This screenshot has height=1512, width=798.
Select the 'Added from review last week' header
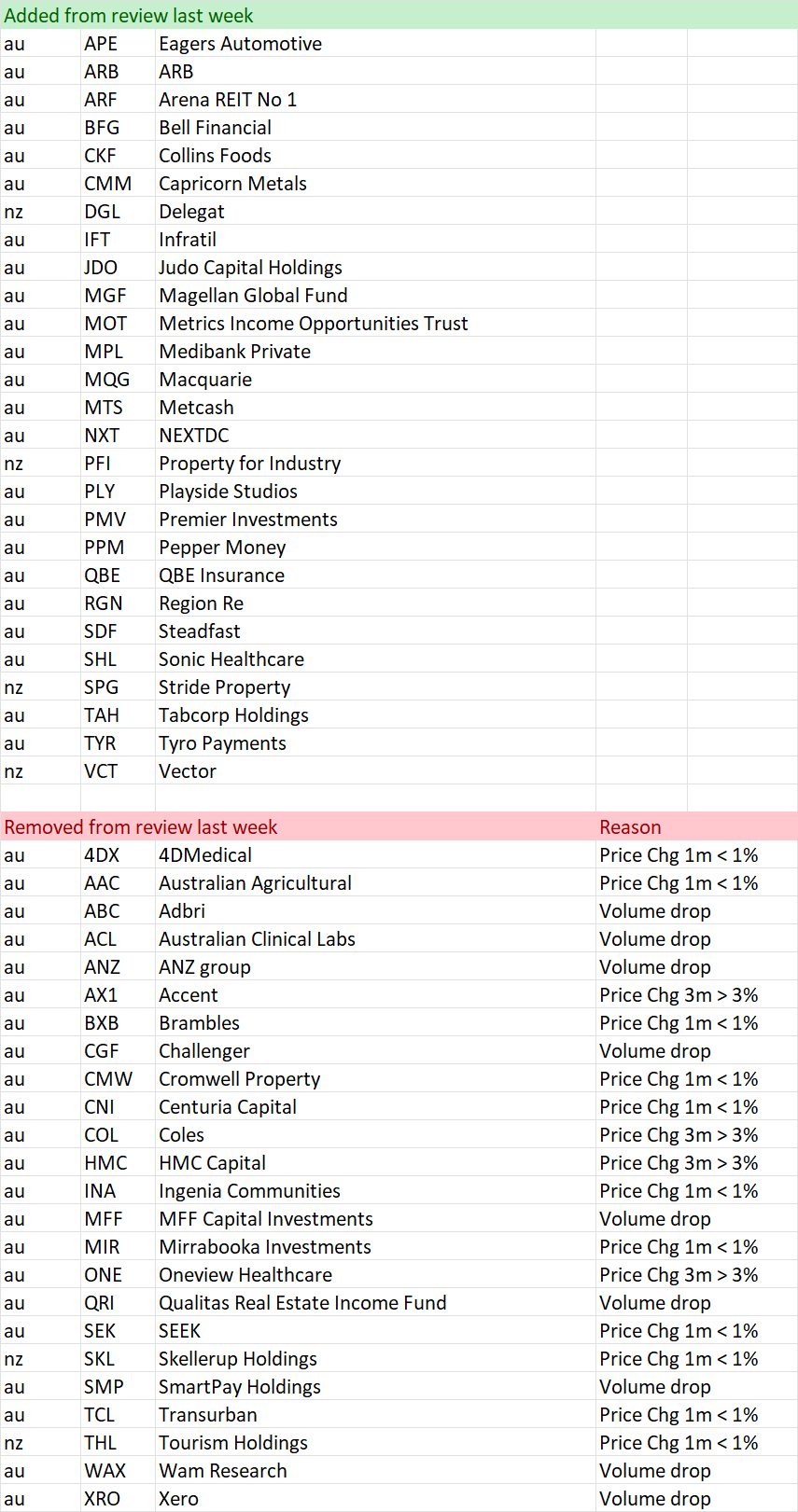click(129, 15)
